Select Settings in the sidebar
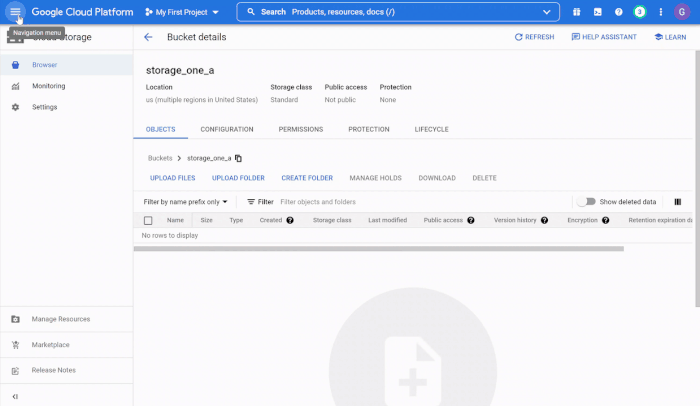This screenshot has height=406, width=700. [x=67, y=107]
